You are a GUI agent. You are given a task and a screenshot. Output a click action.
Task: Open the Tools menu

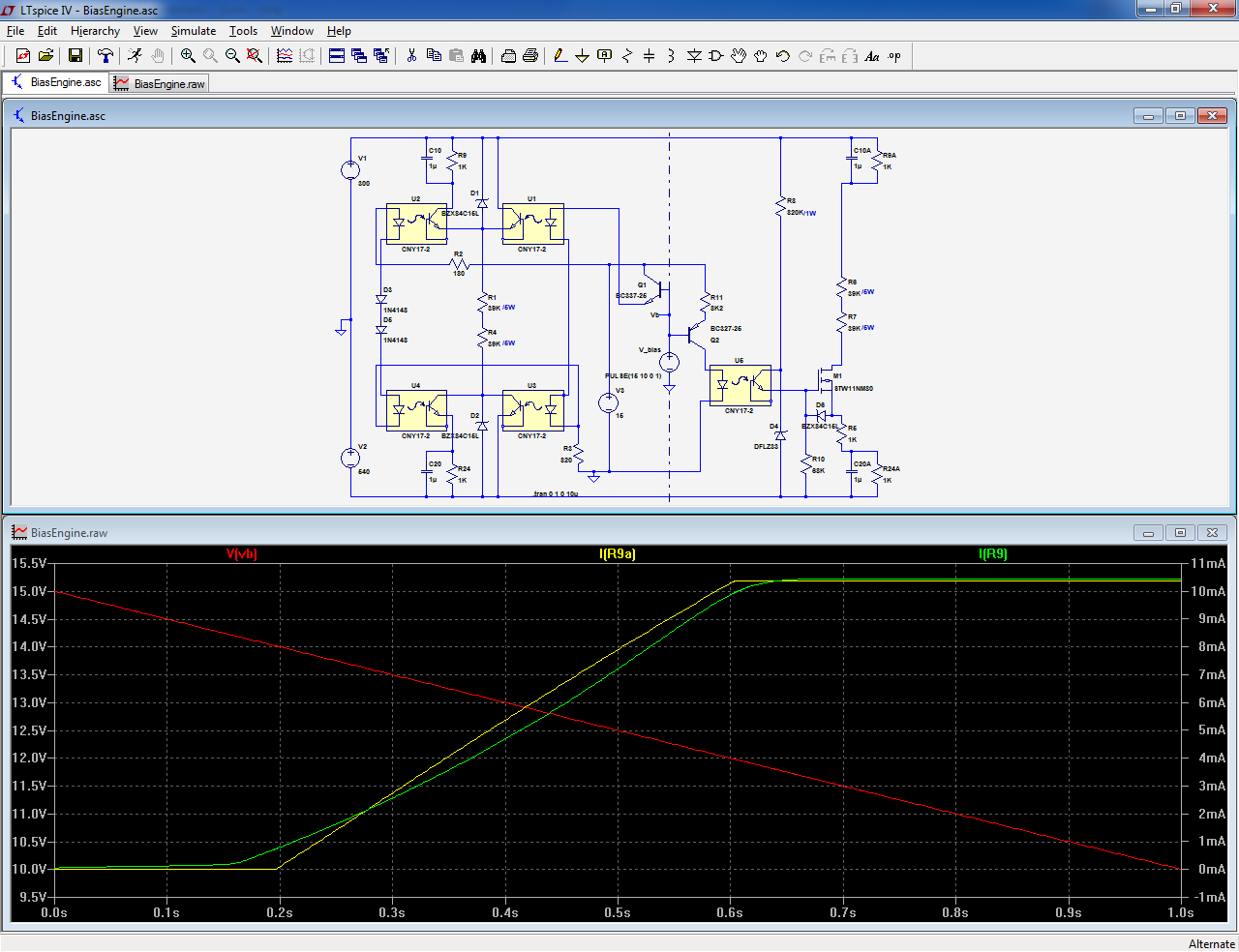click(x=243, y=31)
